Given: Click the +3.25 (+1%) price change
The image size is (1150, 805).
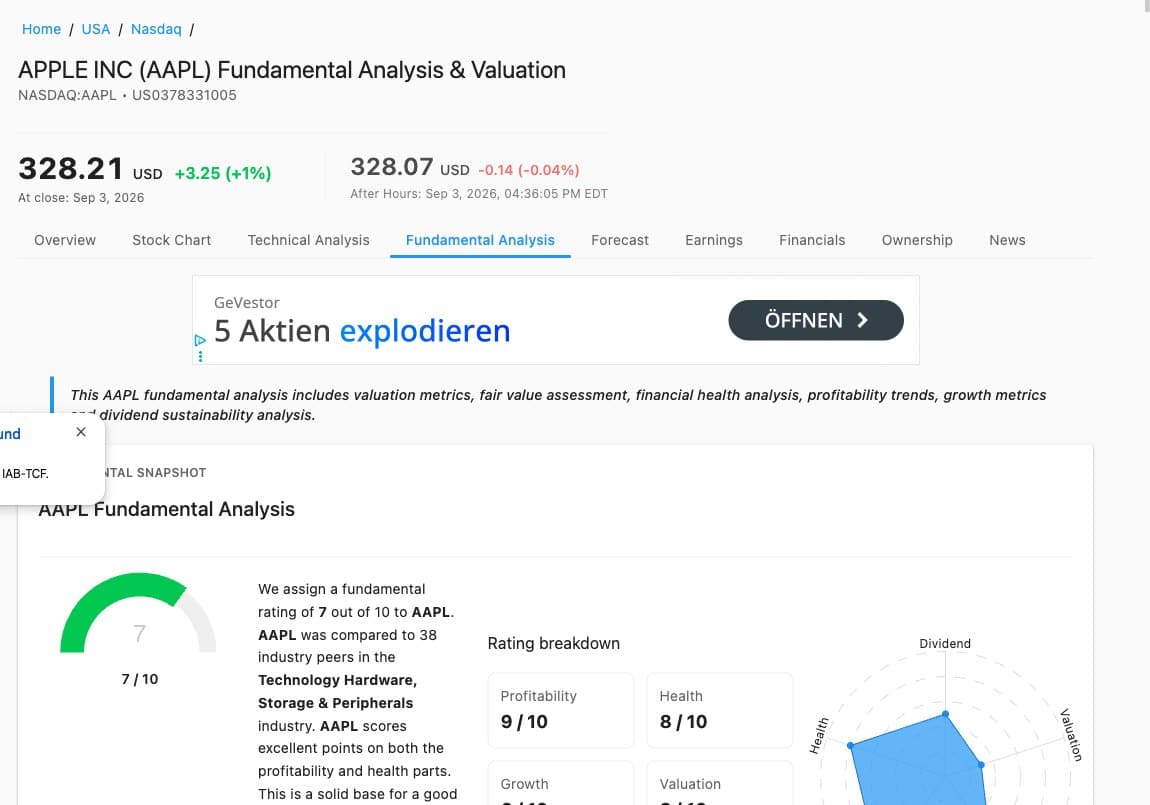Looking at the screenshot, I should pyautogui.click(x=223, y=173).
